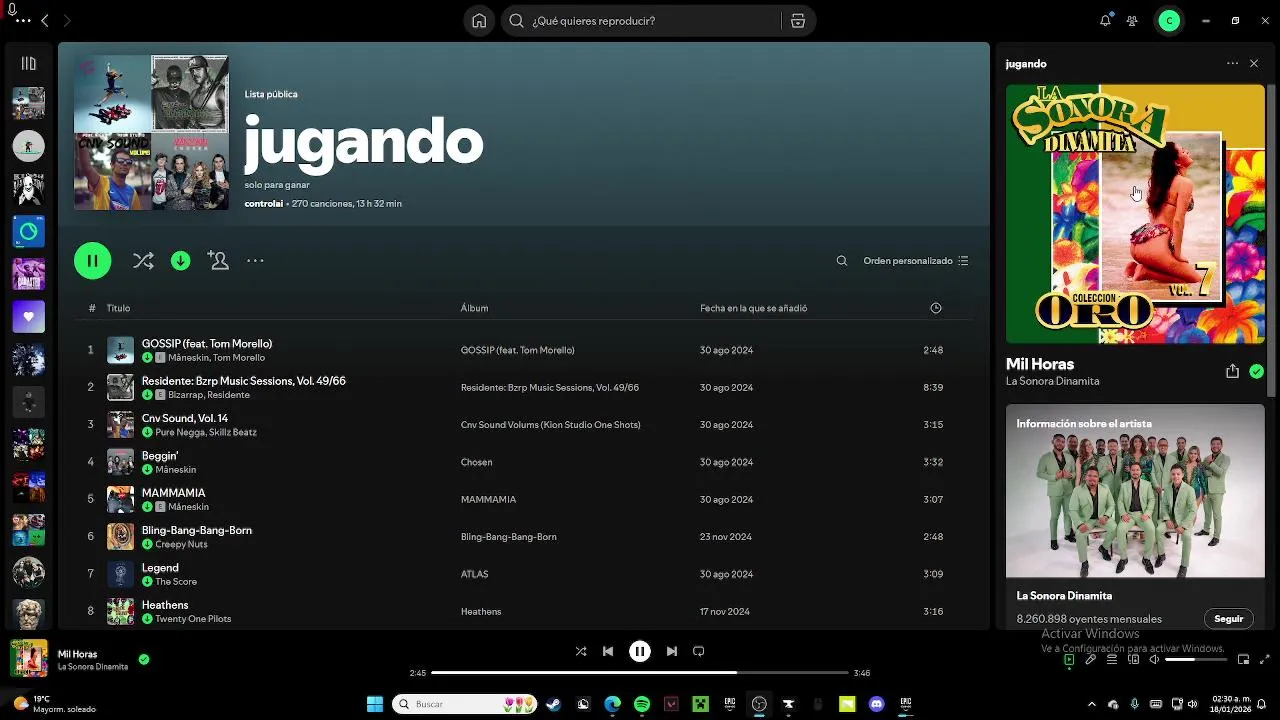Seek on the song progress bar

(639, 673)
